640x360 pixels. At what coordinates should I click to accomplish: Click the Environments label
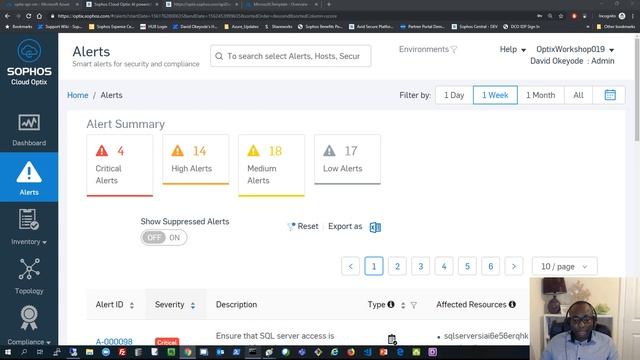point(424,49)
